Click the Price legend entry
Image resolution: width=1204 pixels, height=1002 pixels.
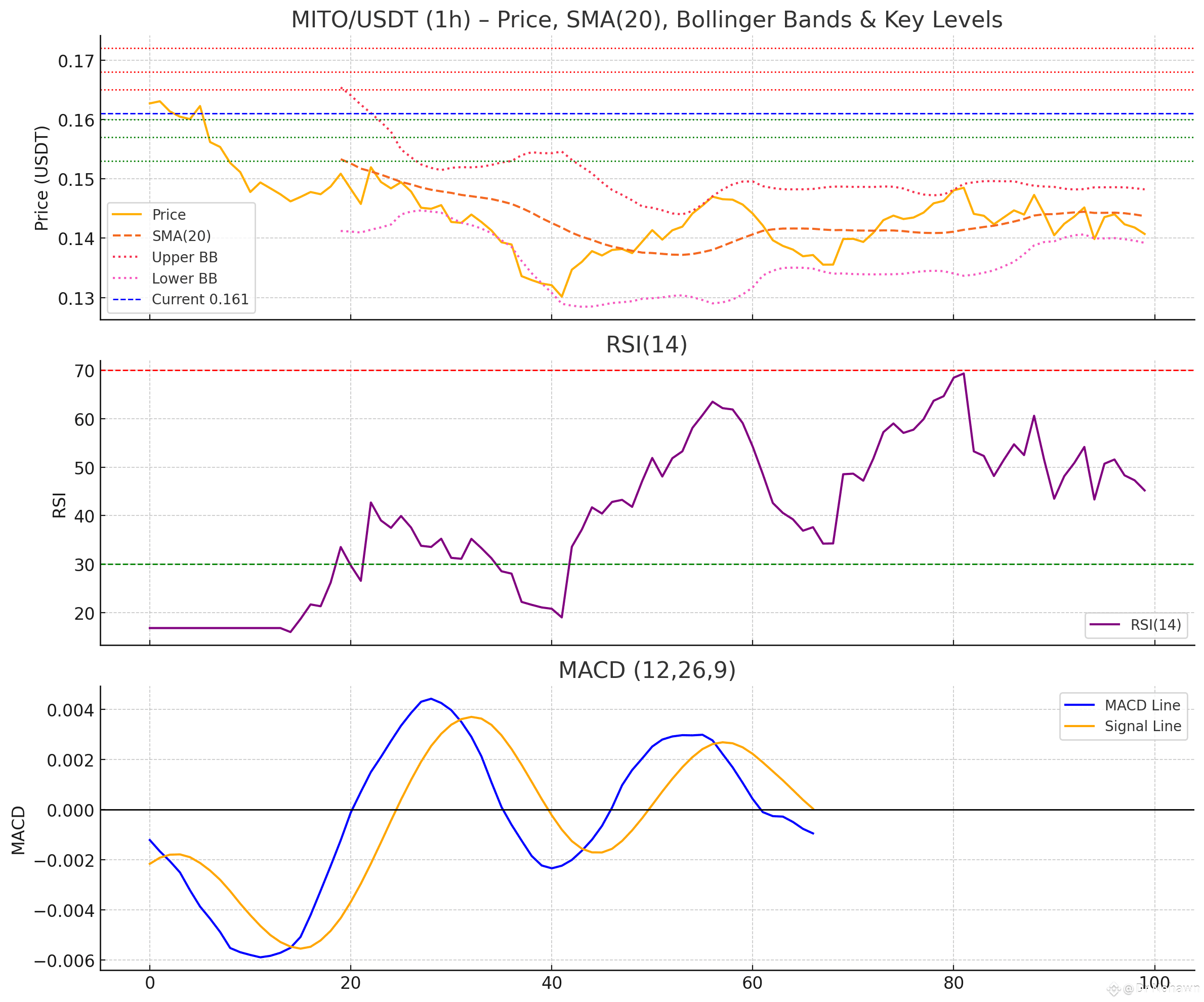[169, 215]
